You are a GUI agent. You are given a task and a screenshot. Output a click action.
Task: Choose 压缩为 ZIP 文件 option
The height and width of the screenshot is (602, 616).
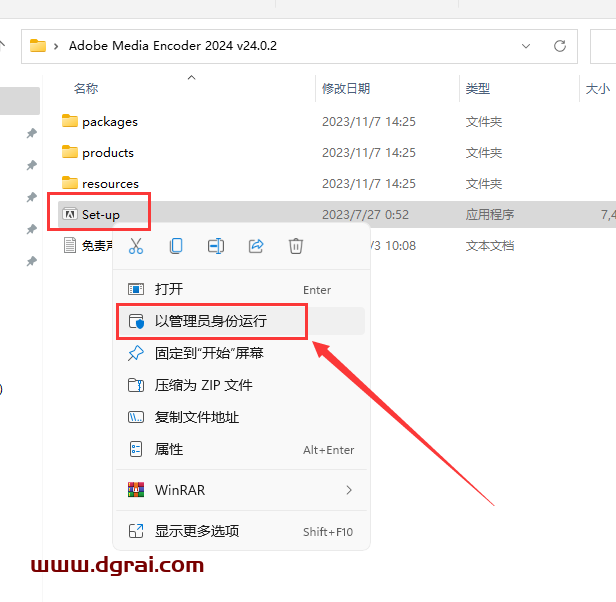click(241, 385)
